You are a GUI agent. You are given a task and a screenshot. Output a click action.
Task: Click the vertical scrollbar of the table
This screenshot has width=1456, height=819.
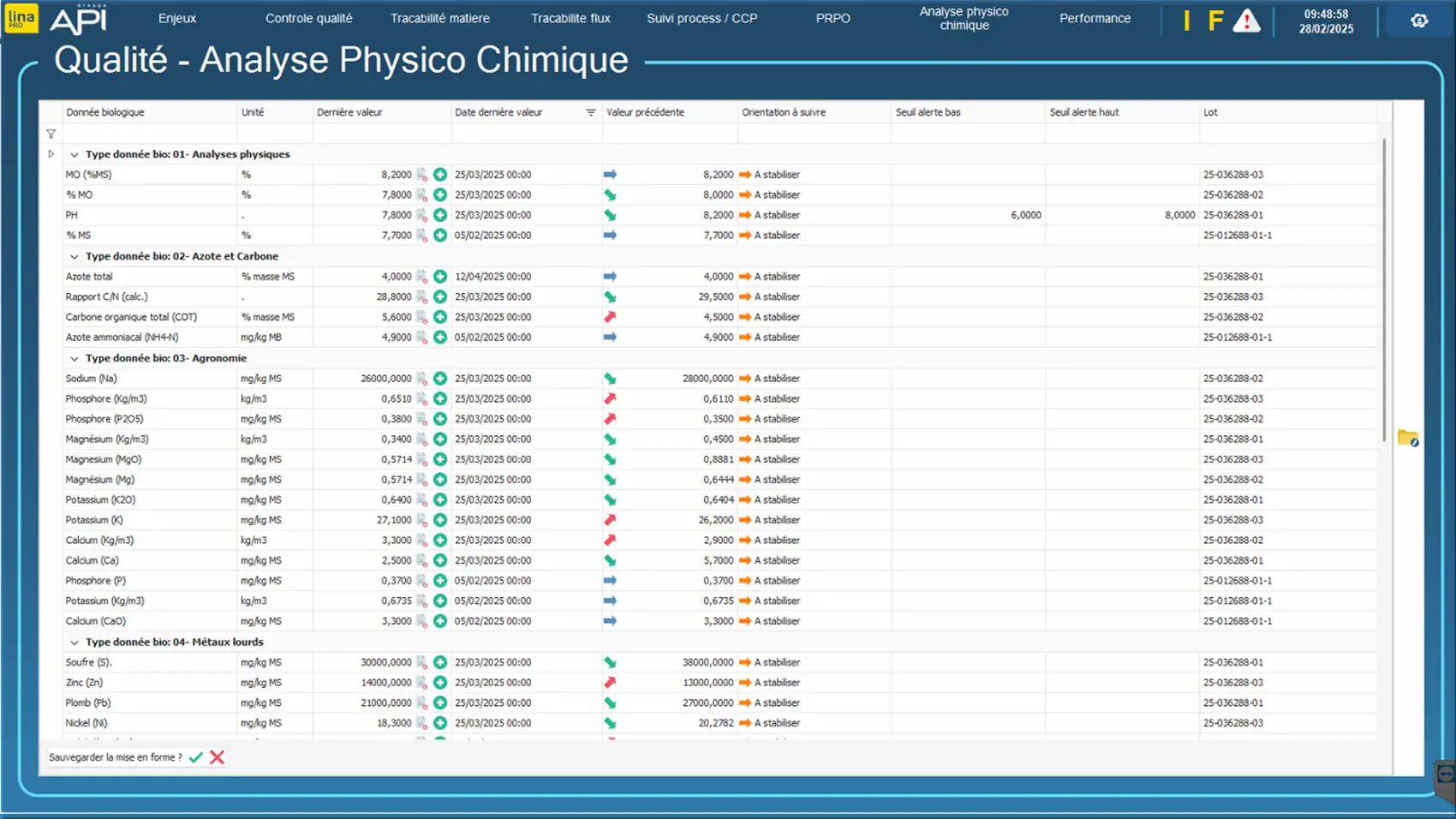[1384, 291]
